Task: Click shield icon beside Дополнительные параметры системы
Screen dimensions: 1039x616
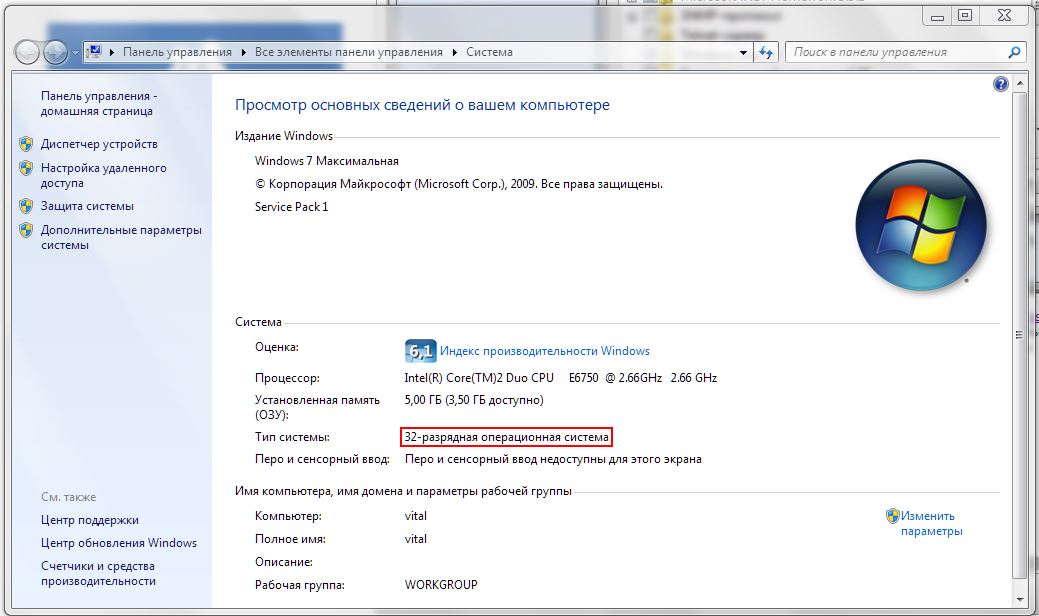Action: coord(26,231)
